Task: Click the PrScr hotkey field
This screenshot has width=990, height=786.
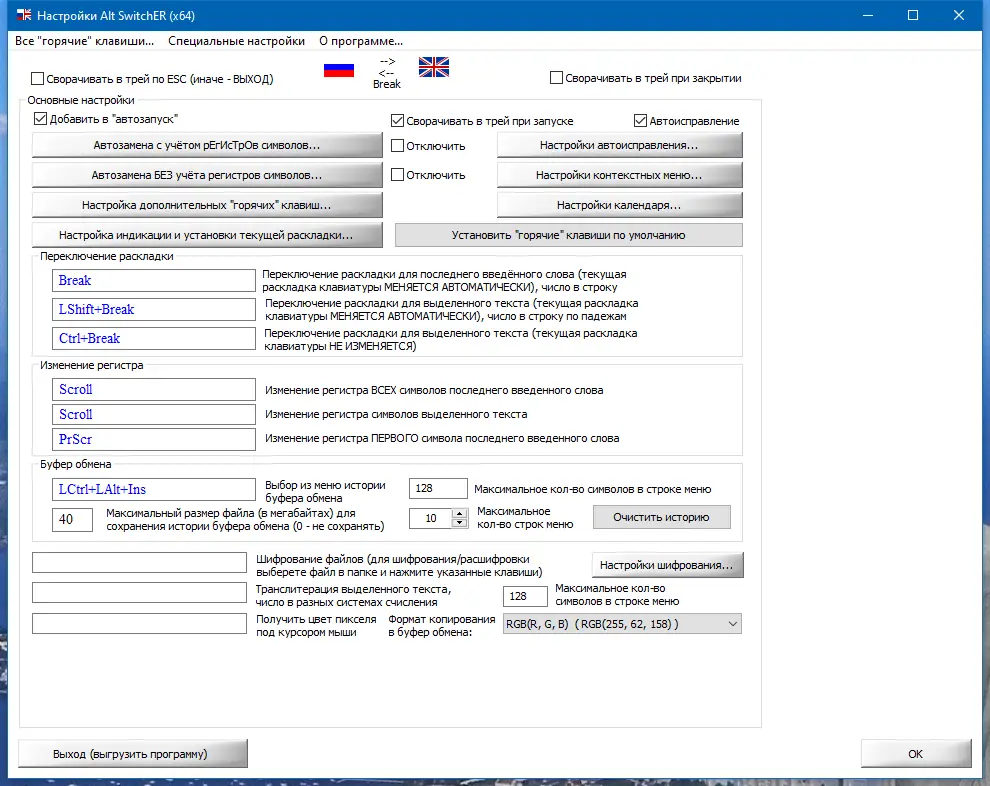Action: [153, 439]
